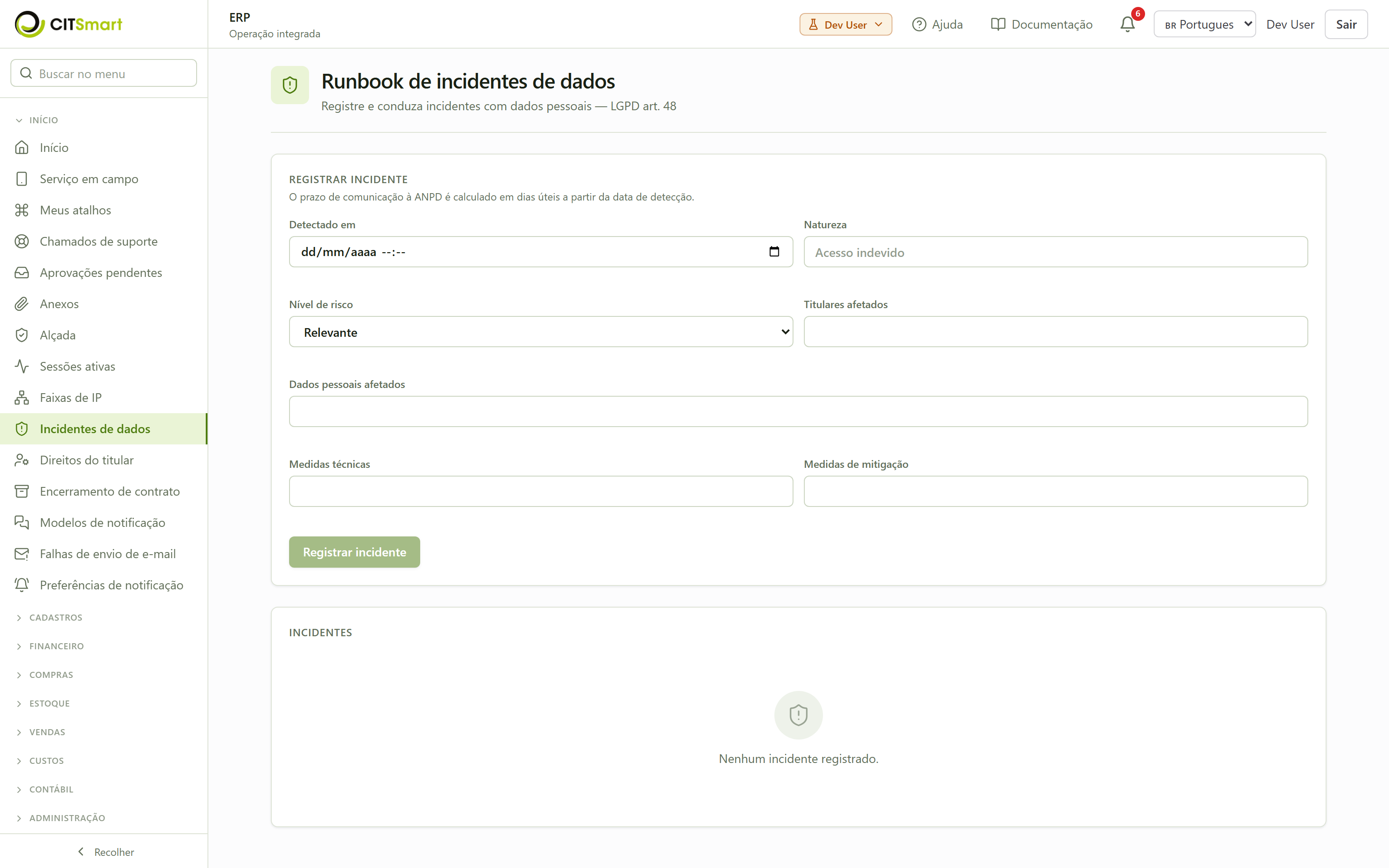Click the Início home icon

tap(22, 148)
